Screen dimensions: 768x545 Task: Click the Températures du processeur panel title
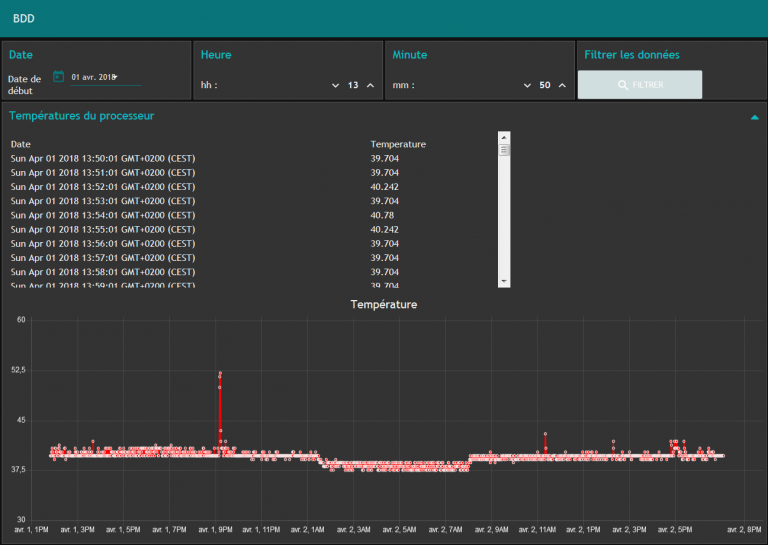click(82, 116)
